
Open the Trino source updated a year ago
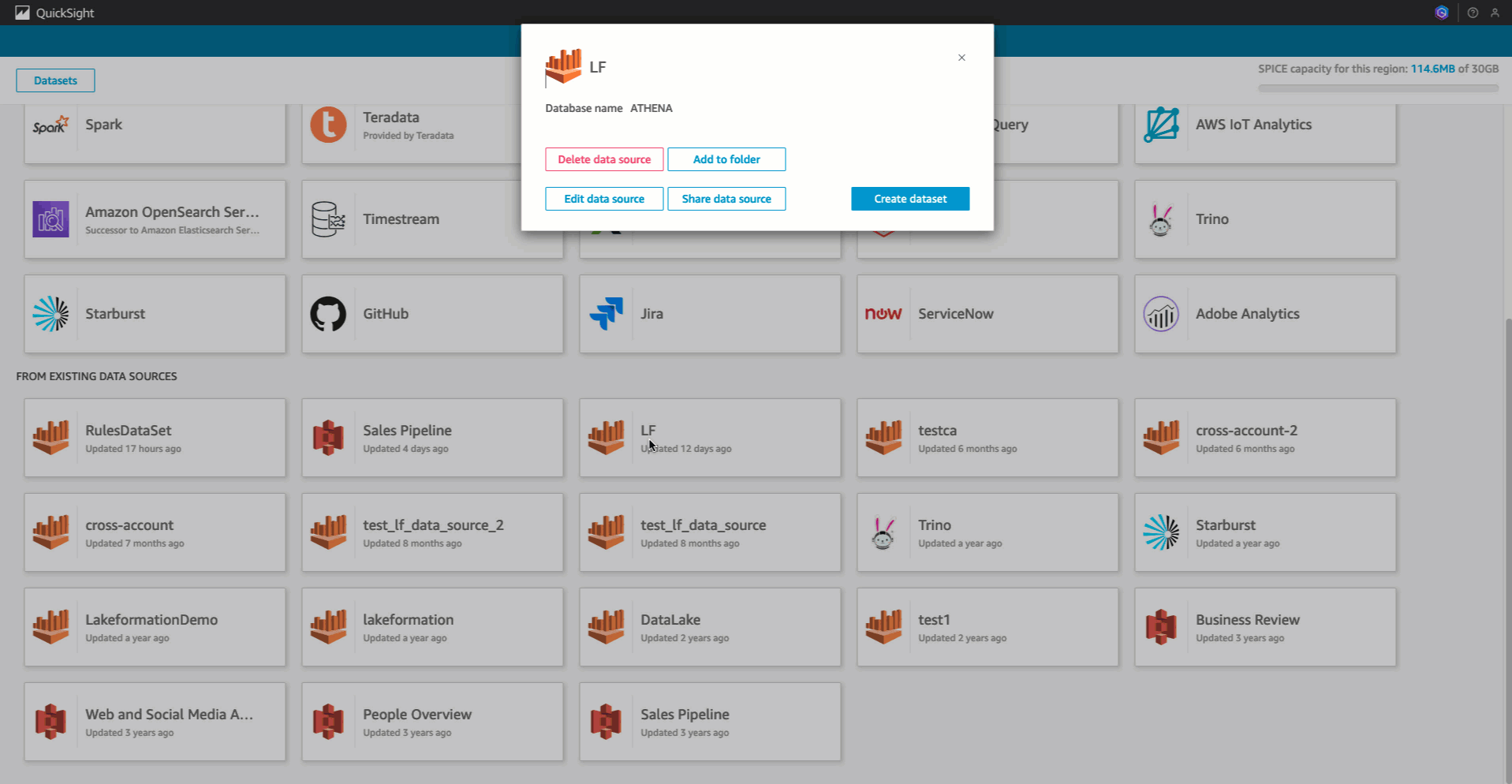click(x=987, y=532)
